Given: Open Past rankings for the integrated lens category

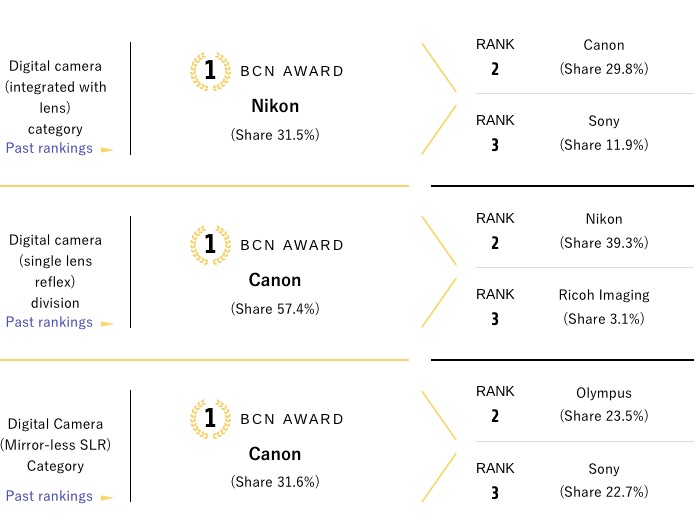Looking at the screenshot, I should tap(49, 148).
